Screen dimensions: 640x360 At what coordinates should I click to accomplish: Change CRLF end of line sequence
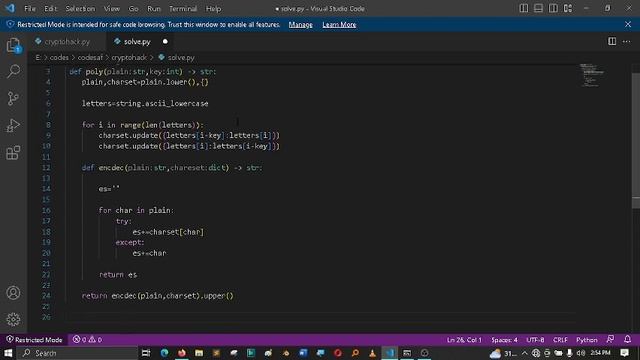tap(560, 340)
